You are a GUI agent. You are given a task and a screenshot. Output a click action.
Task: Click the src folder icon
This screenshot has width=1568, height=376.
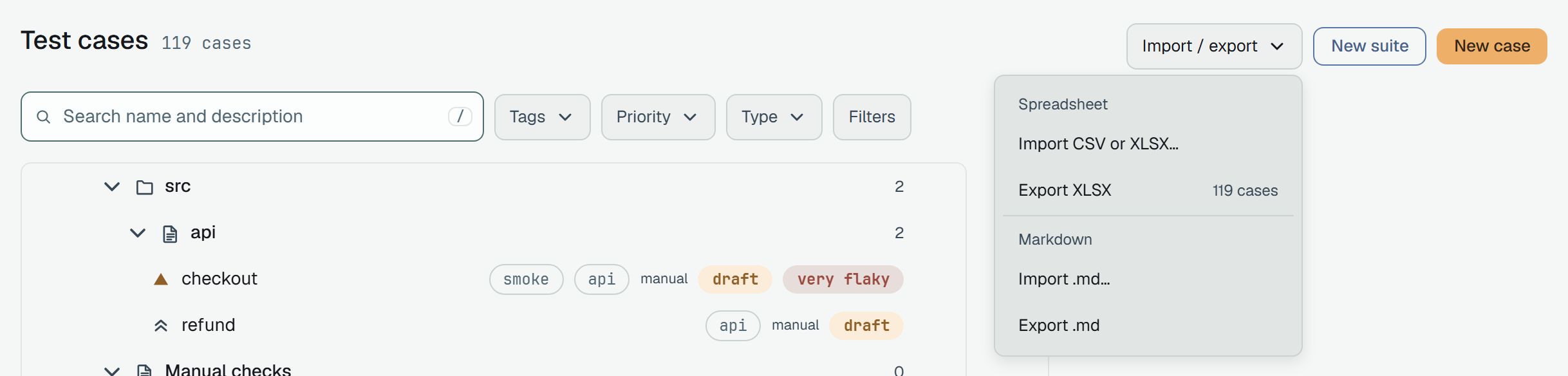click(x=145, y=187)
